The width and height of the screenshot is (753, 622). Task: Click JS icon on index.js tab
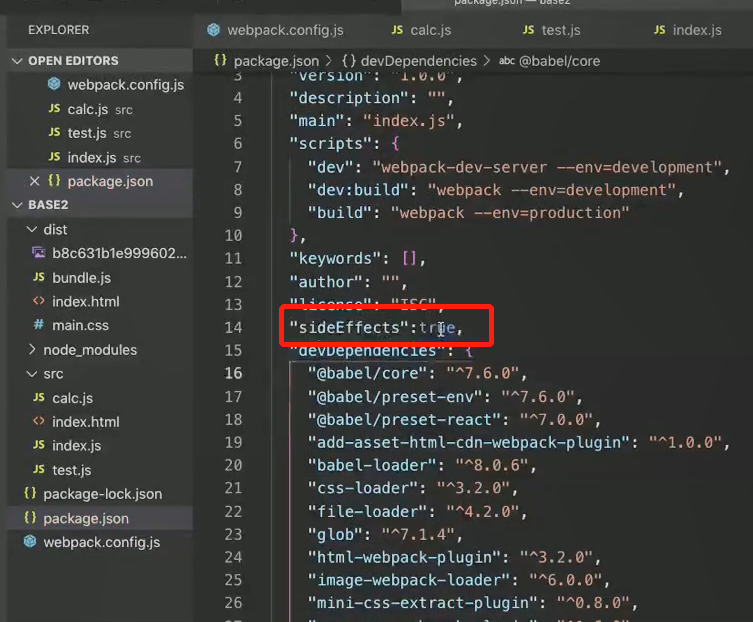coord(660,30)
